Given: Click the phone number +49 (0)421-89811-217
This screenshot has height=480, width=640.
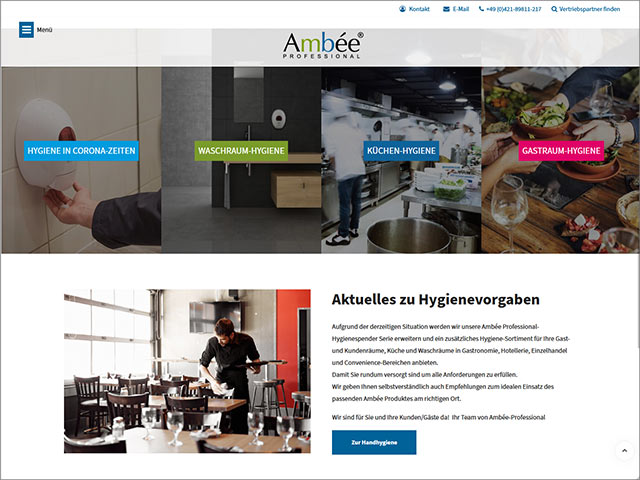Looking at the screenshot, I should click(x=513, y=9).
